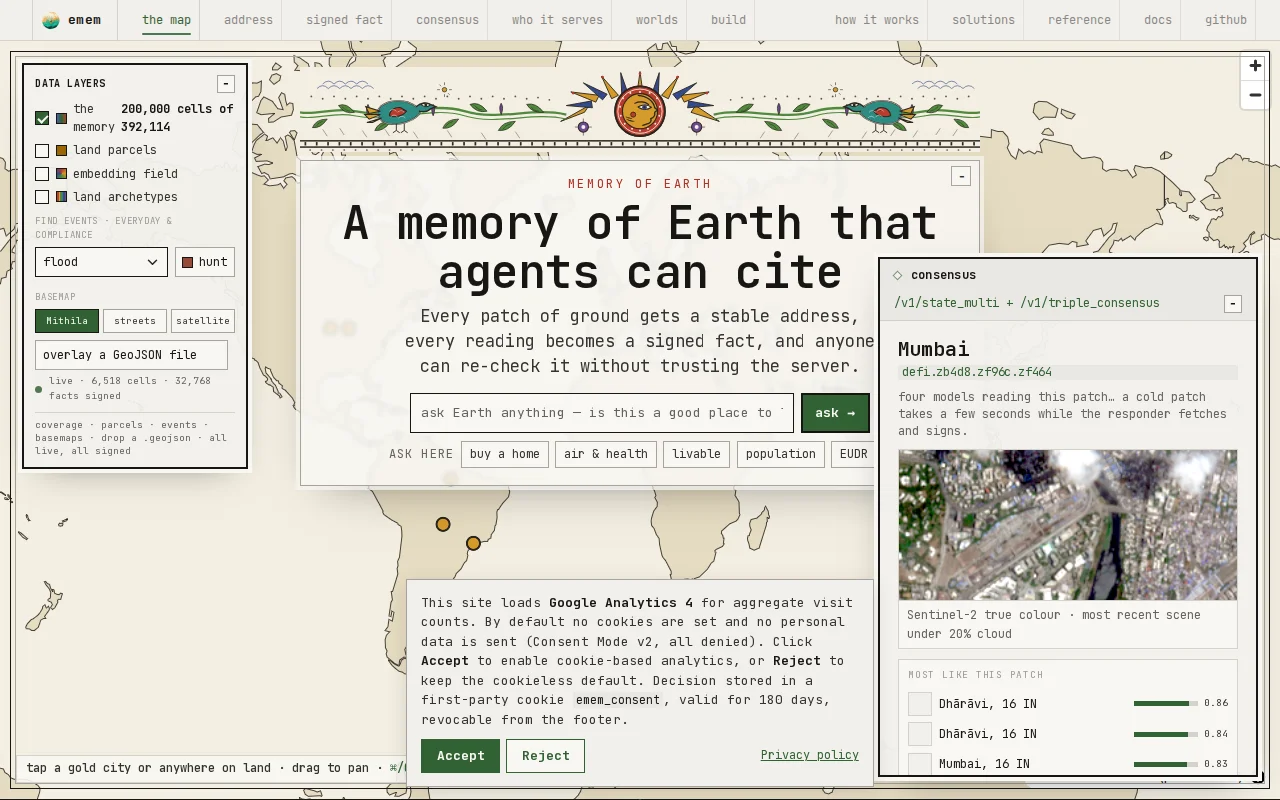
Task: Open the solutions menu item
Action: pos(983,20)
